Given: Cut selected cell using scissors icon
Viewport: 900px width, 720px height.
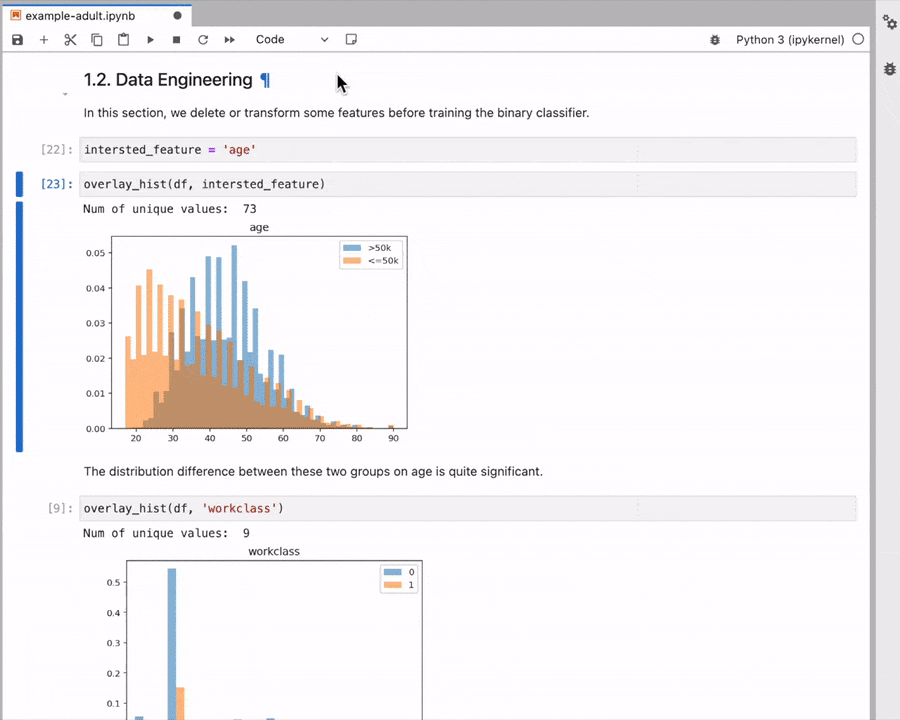Looking at the screenshot, I should click(x=70, y=40).
